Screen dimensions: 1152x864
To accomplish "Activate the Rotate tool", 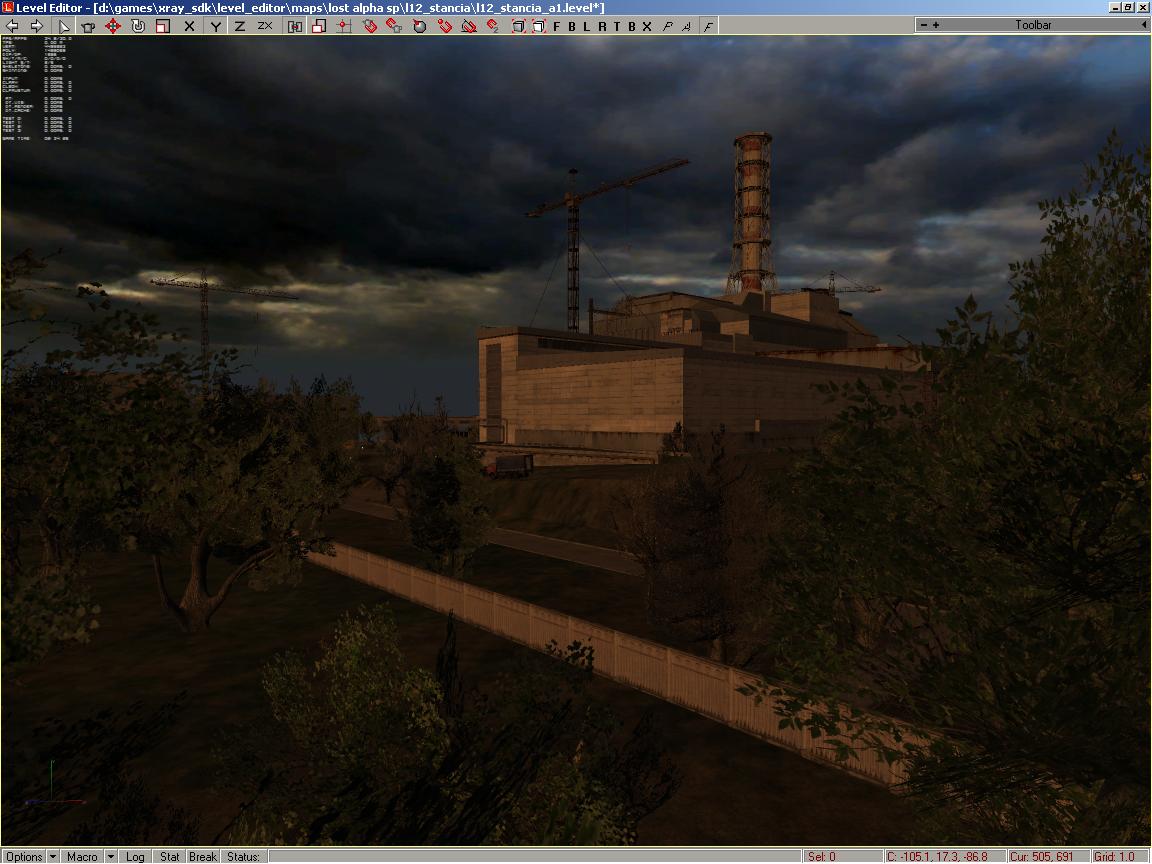I will [x=137, y=26].
